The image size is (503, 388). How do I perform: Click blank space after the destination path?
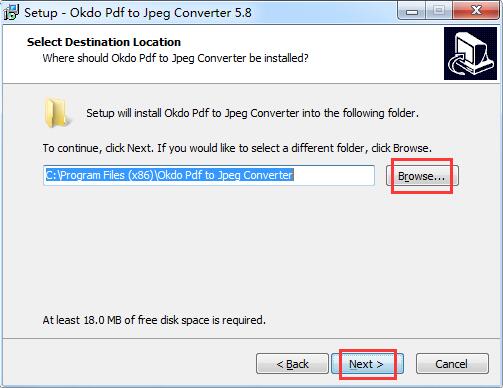[x=333, y=175]
